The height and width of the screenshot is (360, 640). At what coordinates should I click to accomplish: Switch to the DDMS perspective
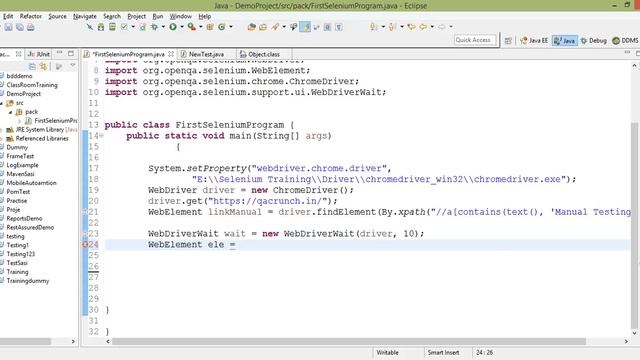625,40
